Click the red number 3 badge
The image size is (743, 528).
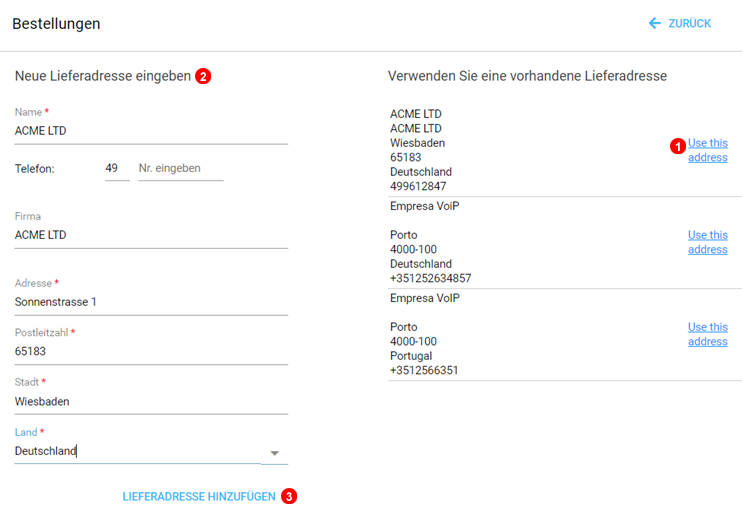tap(289, 496)
